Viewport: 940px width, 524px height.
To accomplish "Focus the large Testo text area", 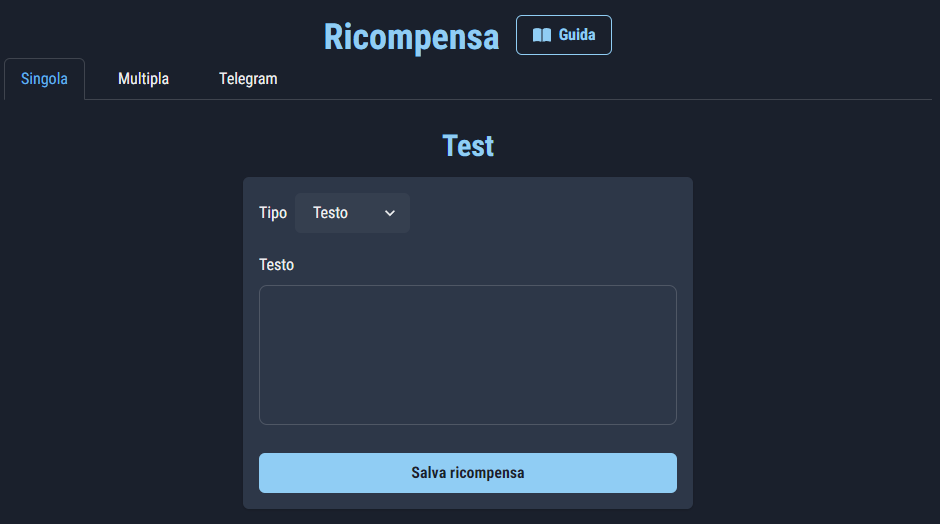I will click(x=467, y=355).
